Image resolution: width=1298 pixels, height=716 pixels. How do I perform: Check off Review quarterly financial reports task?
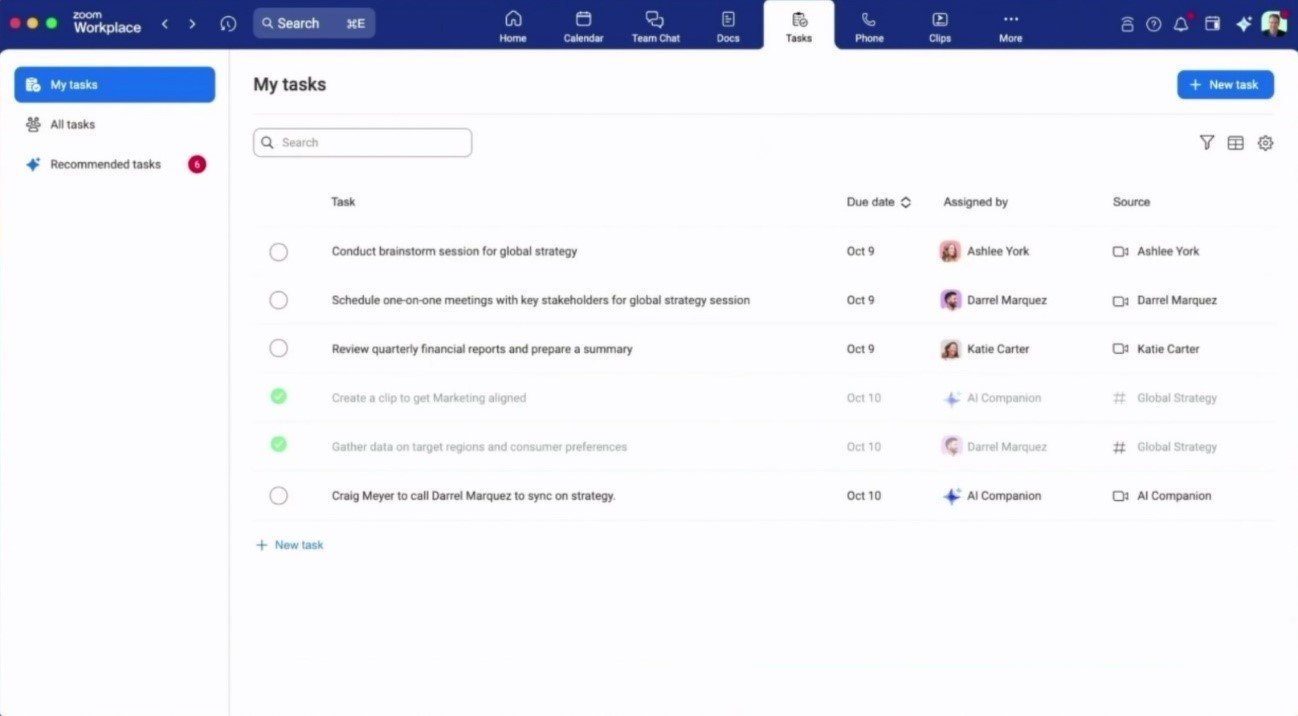point(279,348)
